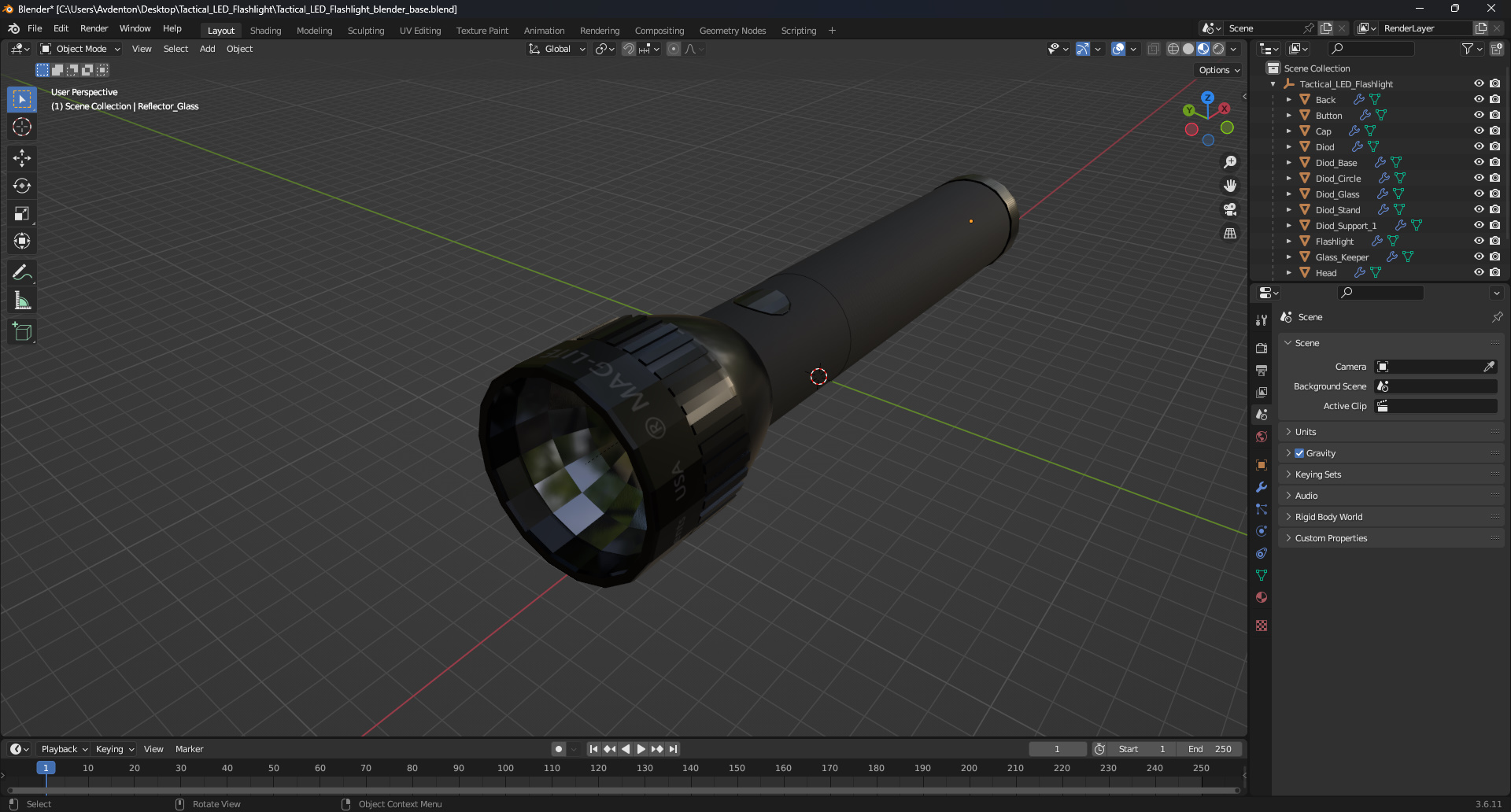Screen dimensions: 1511x812
Task: Select the Measure tool
Action: [x=22, y=300]
